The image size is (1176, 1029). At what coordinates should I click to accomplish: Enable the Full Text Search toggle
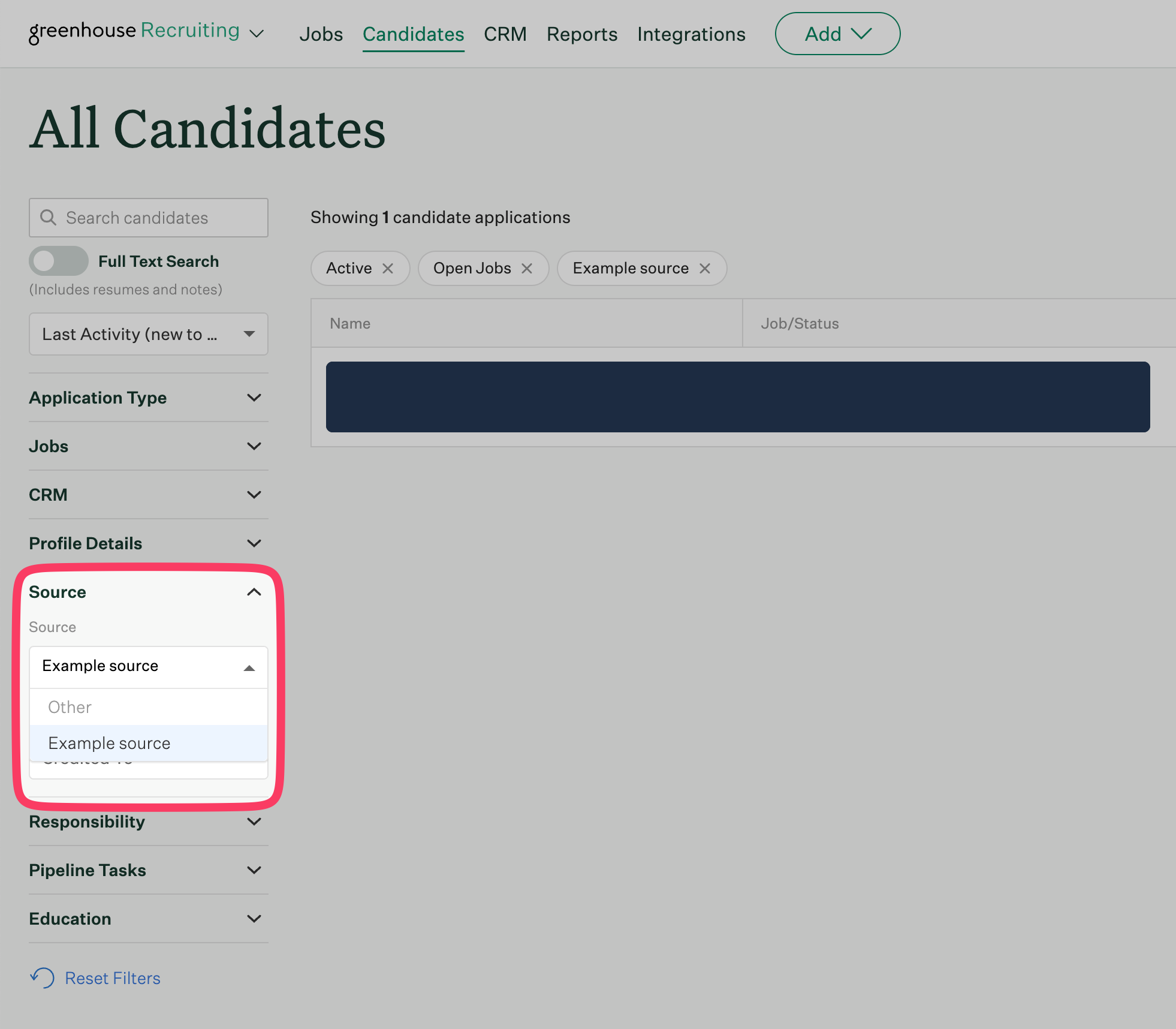point(58,261)
